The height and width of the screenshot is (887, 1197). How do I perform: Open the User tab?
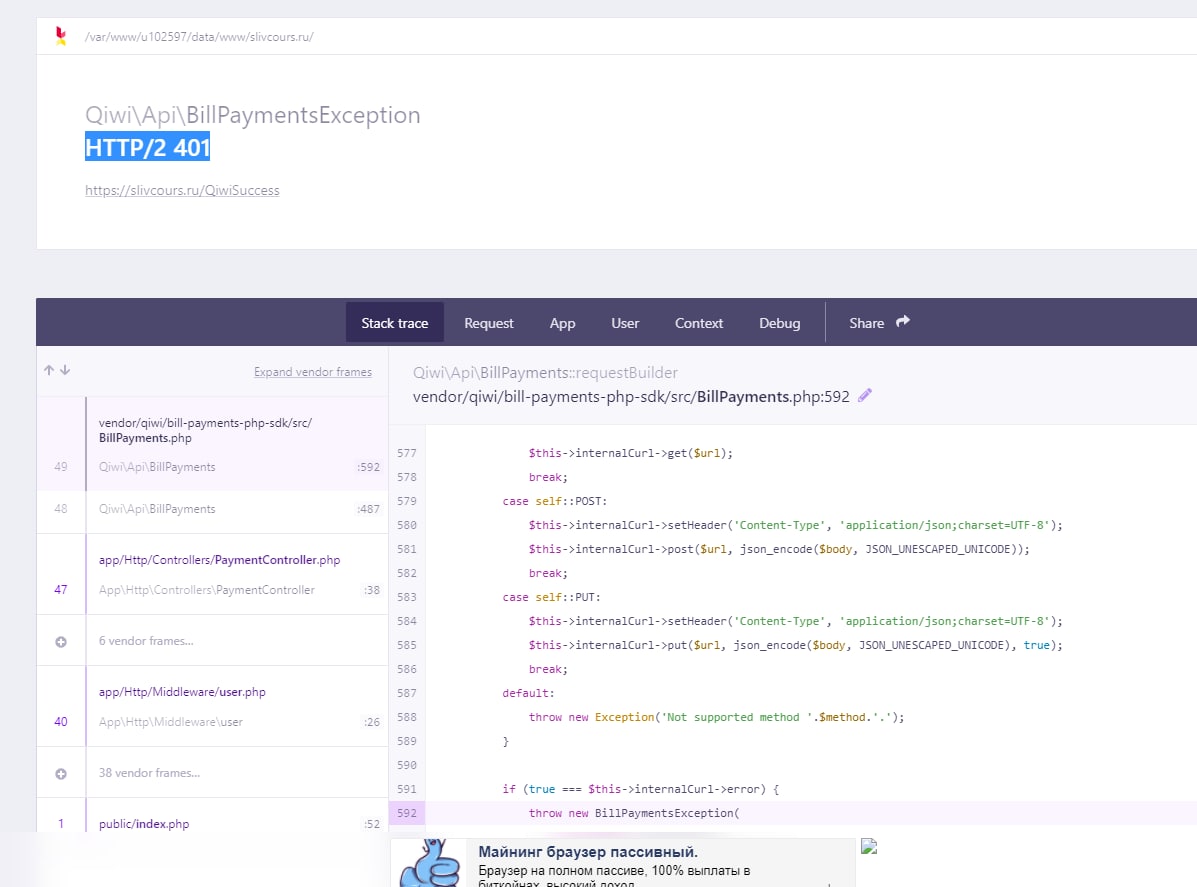[625, 323]
